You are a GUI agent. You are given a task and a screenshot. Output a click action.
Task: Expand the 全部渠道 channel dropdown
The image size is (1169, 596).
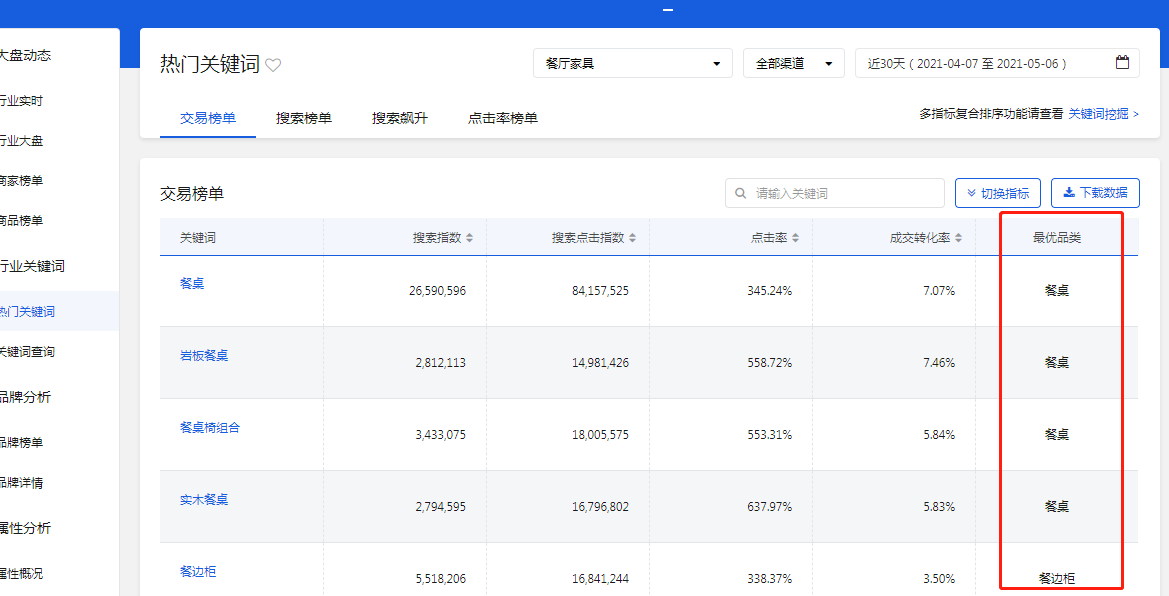[793, 62]
